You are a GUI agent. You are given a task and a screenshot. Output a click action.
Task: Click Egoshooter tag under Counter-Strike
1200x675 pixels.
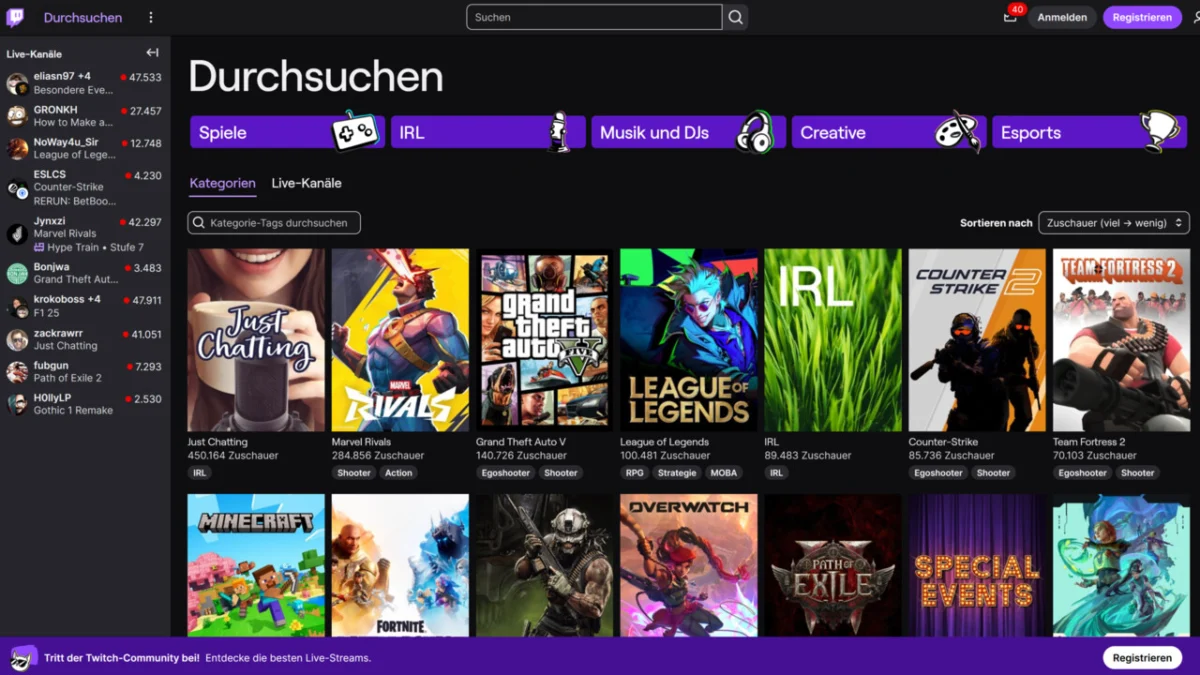(938, 473)
